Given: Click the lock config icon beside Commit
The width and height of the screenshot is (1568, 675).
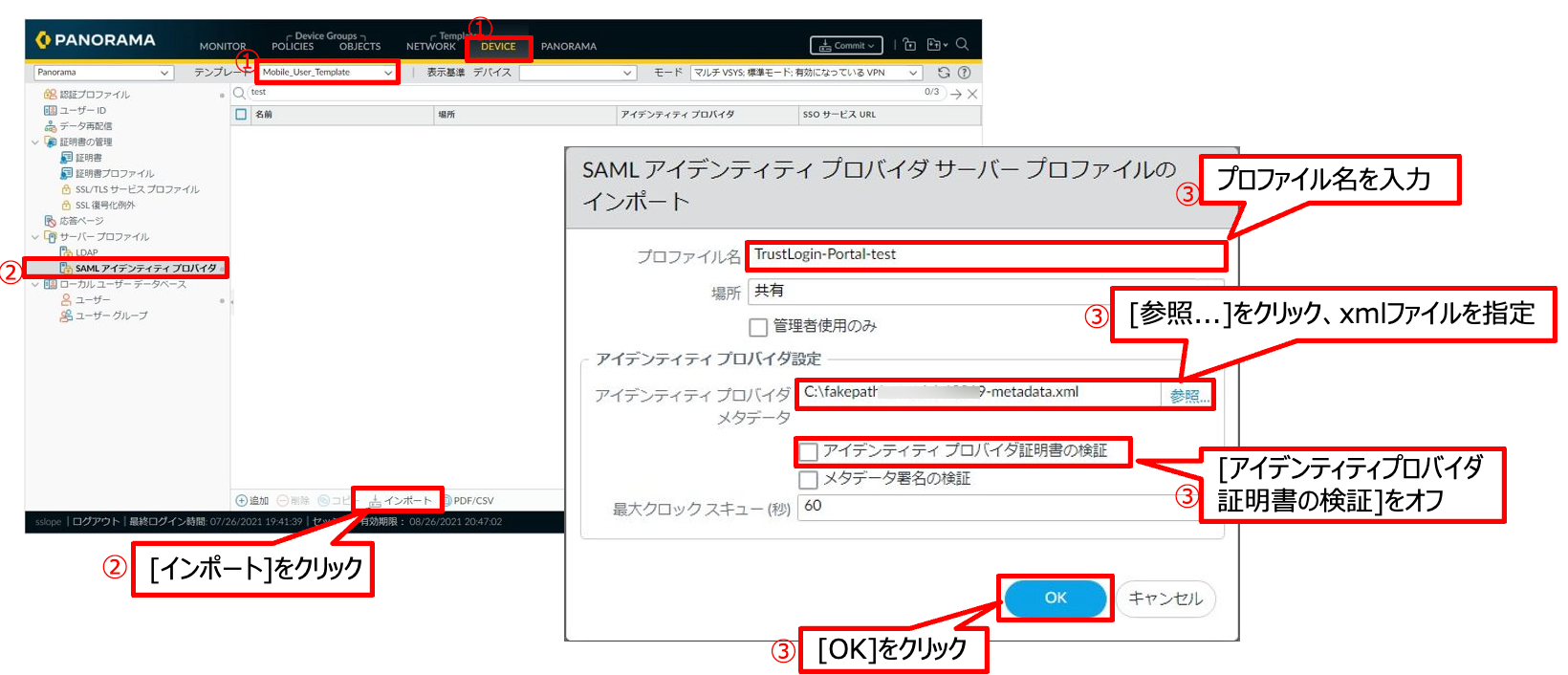Looking at the screenshot, I should [x=909, y=44].
